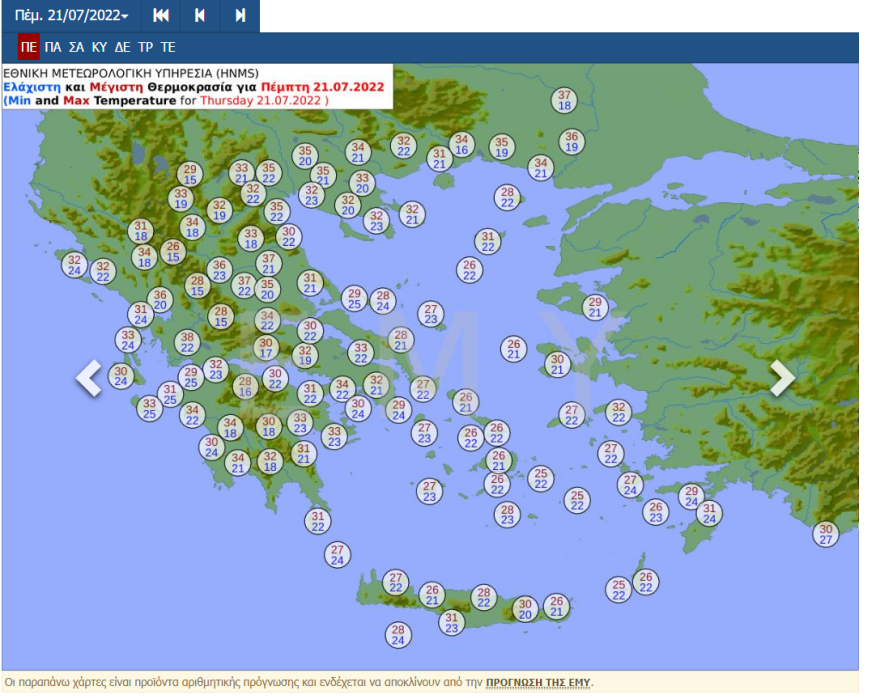880x699 pixels.
Task: Switch to the ΣΑ day tab
Action: (76, 47)
